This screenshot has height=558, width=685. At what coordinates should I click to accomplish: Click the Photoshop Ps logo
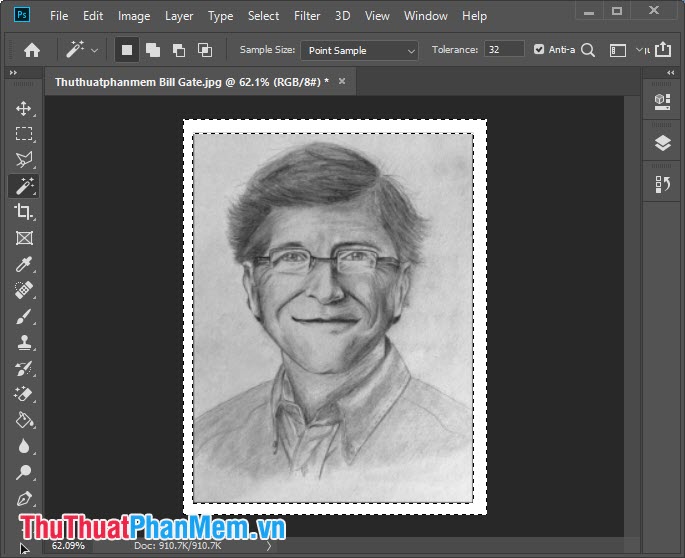click(22, 15)
